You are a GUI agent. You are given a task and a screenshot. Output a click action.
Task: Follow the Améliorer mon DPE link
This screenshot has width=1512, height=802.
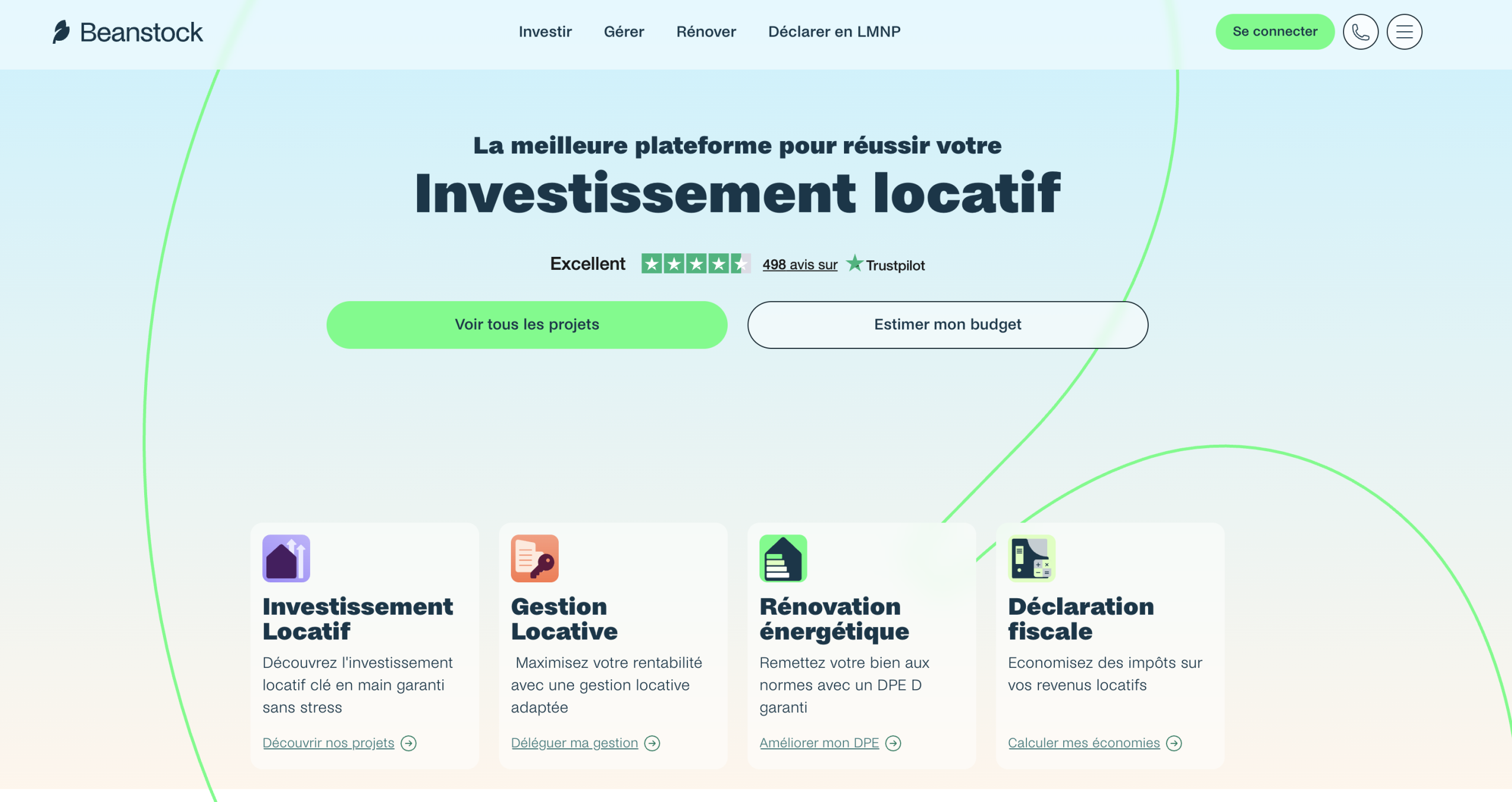pos(819,743)
